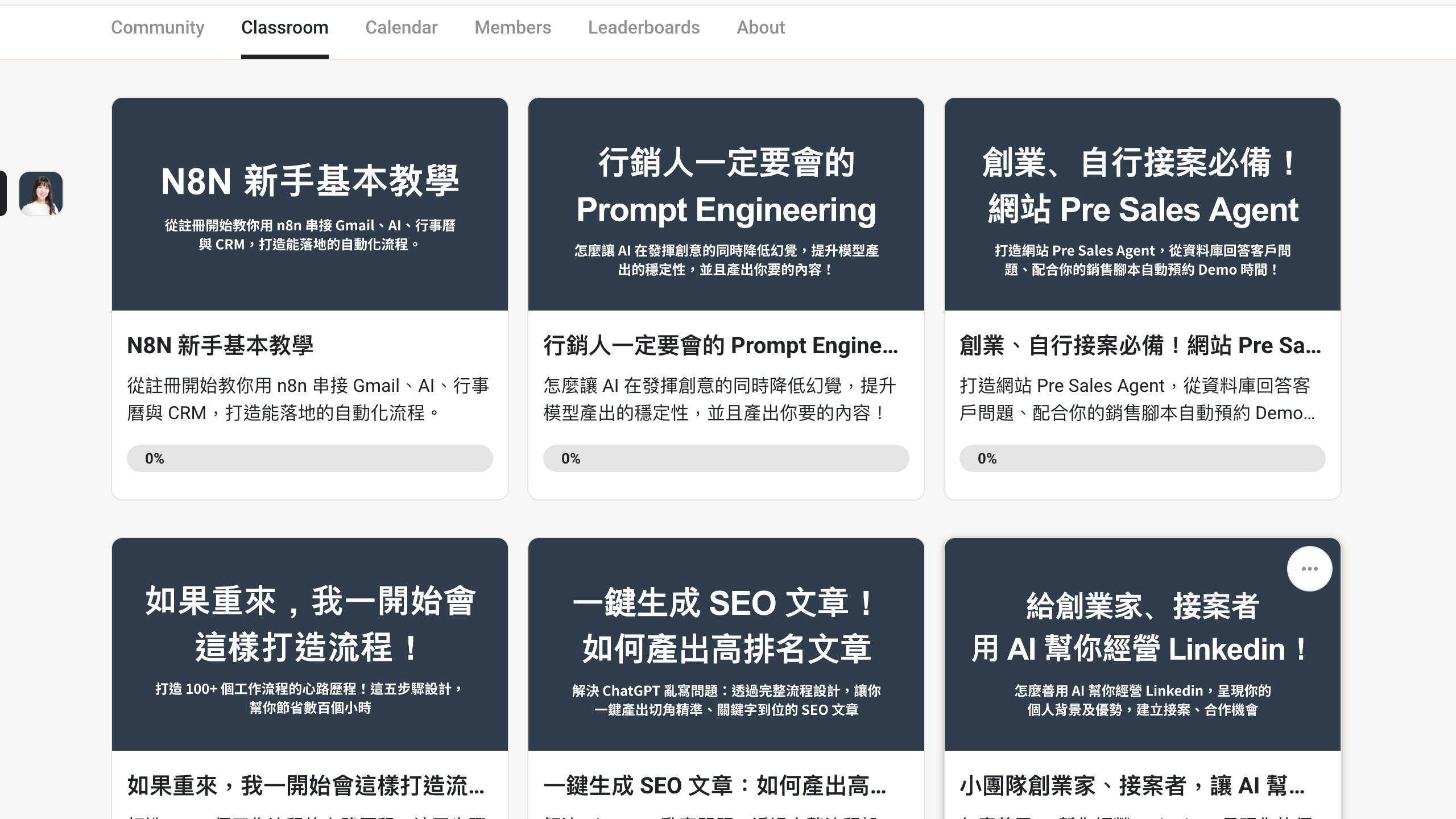1456x819 pixels.
Task: Switch to the Community tab
Action: pos(158,27)
